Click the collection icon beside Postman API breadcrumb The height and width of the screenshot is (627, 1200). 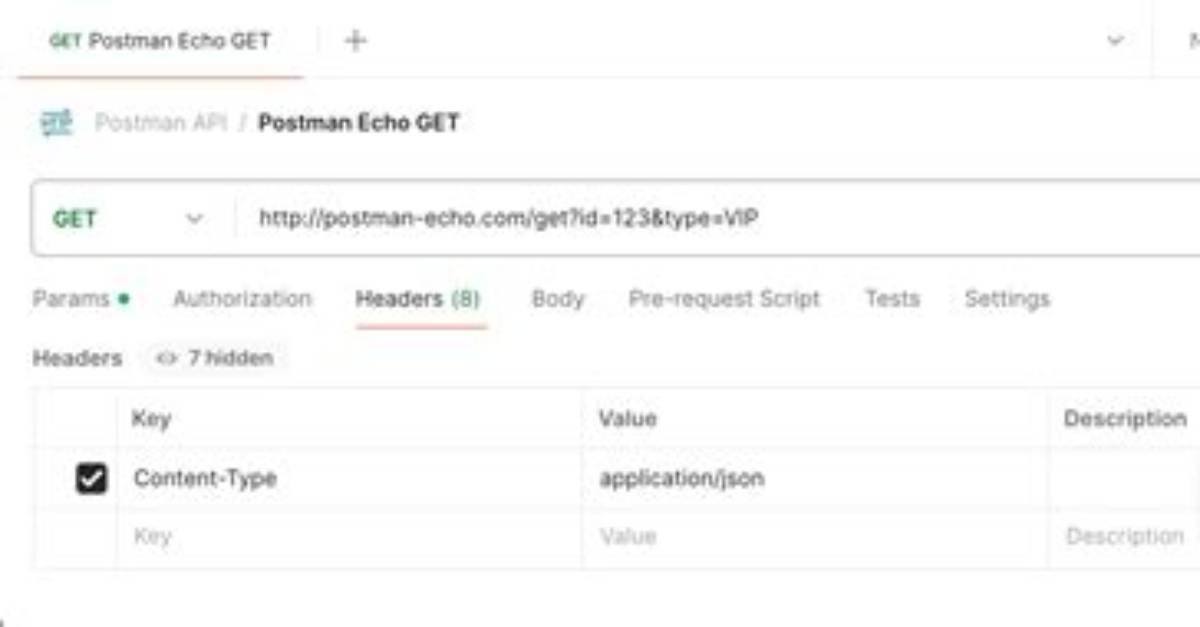point(56,123)
